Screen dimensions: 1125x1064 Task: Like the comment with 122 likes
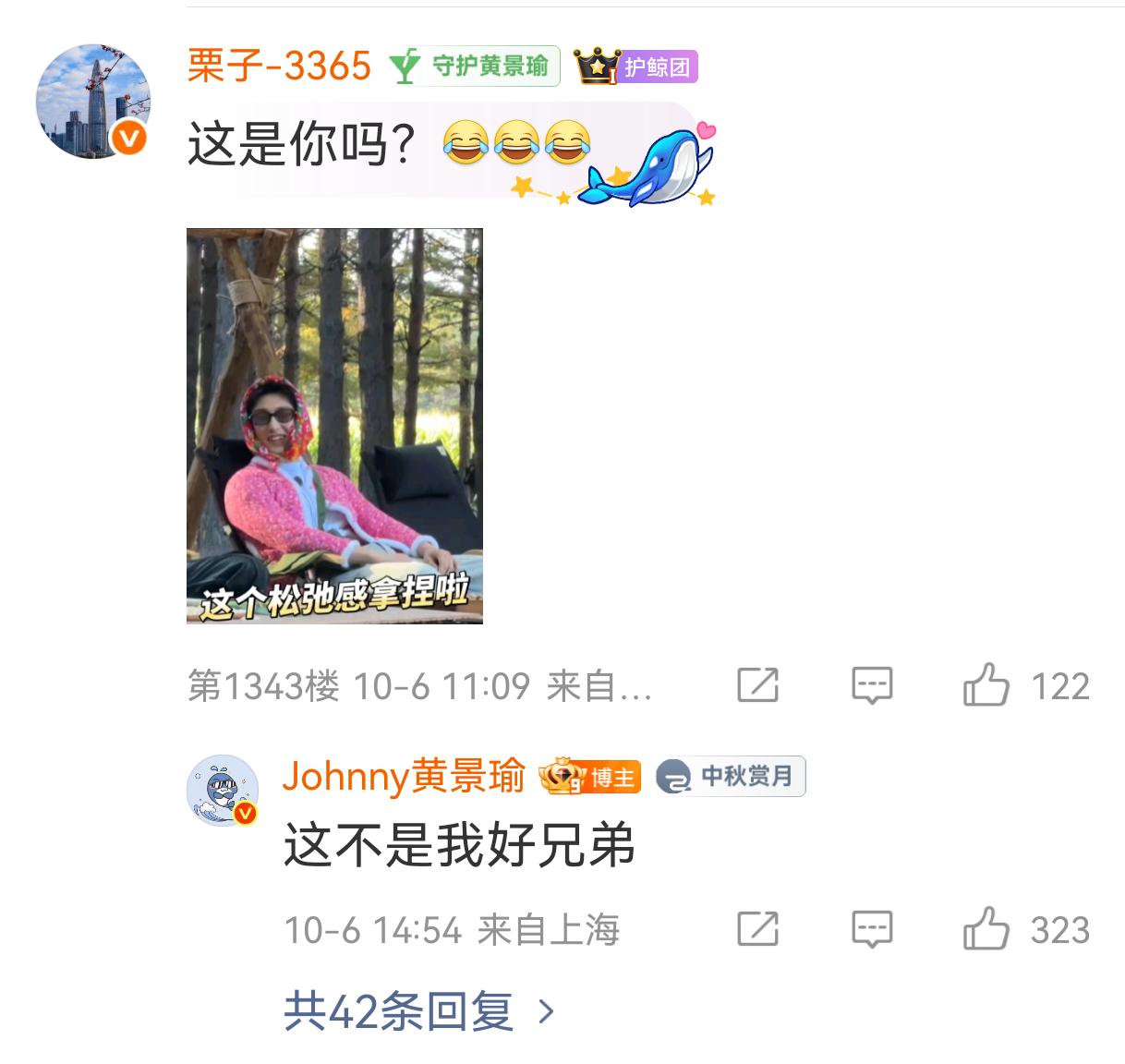(986, 684)
